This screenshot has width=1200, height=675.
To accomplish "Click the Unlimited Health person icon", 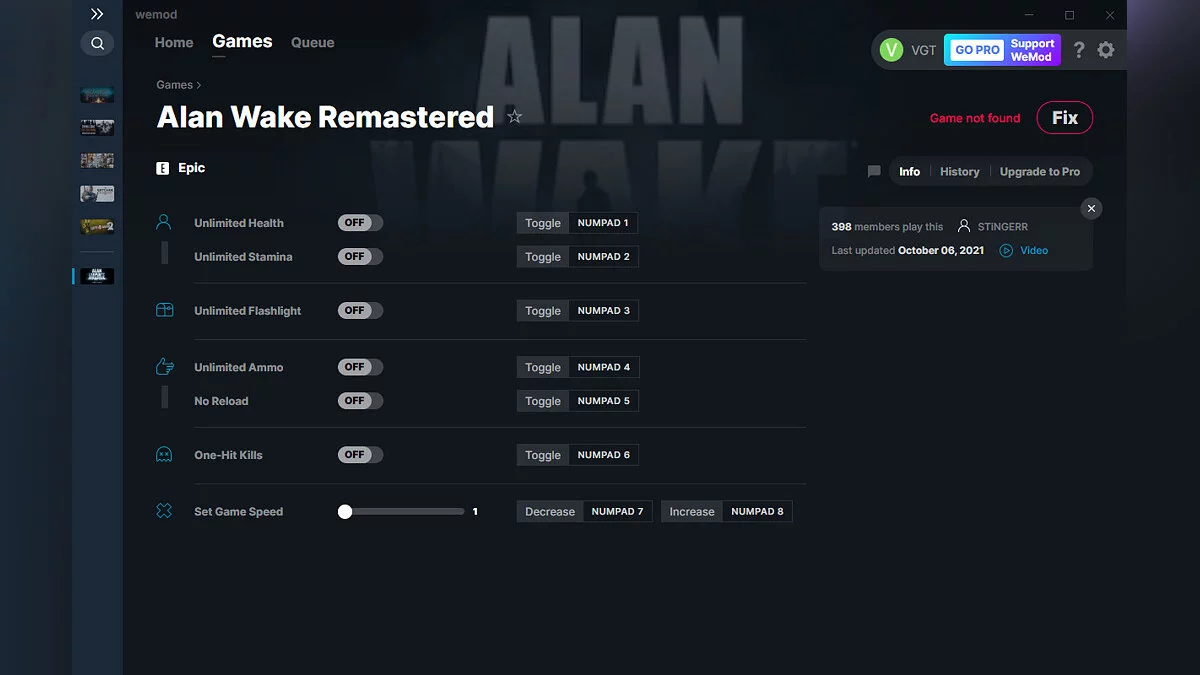I will (163, 220).
